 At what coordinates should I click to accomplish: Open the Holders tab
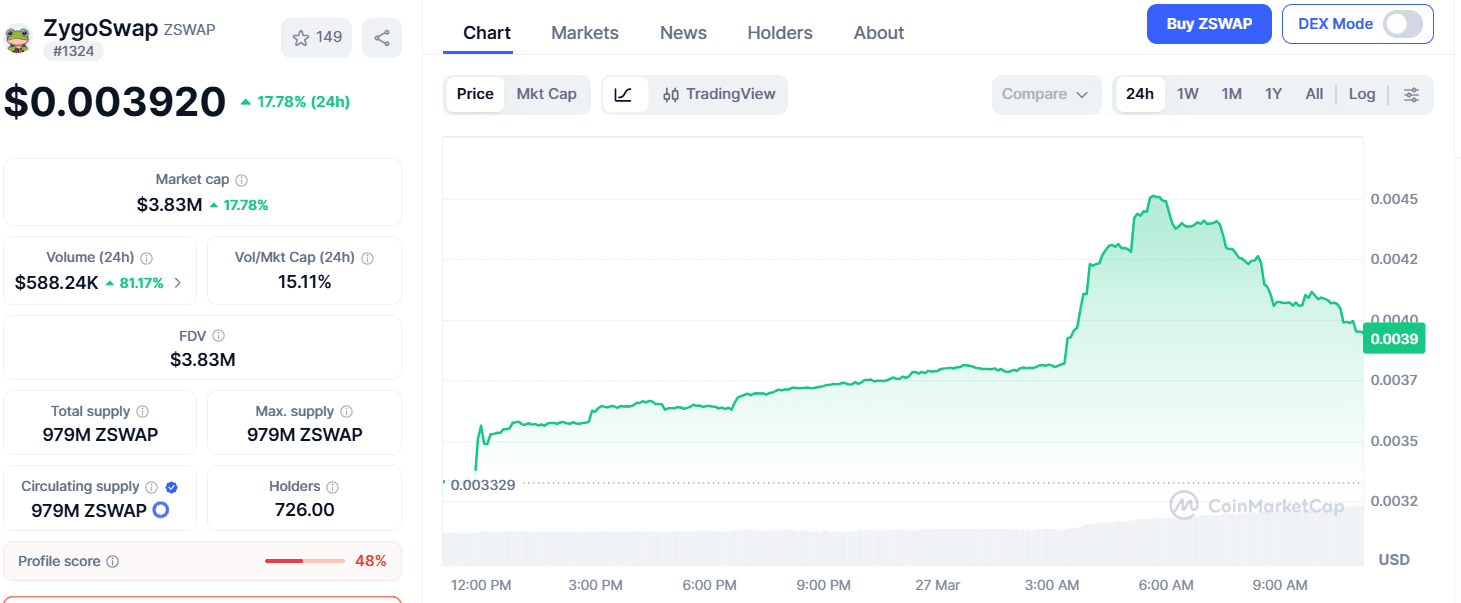779,32
